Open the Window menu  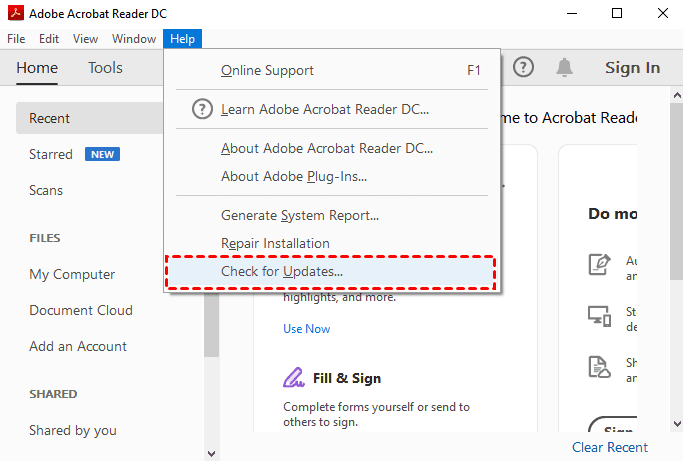(134, 39)
